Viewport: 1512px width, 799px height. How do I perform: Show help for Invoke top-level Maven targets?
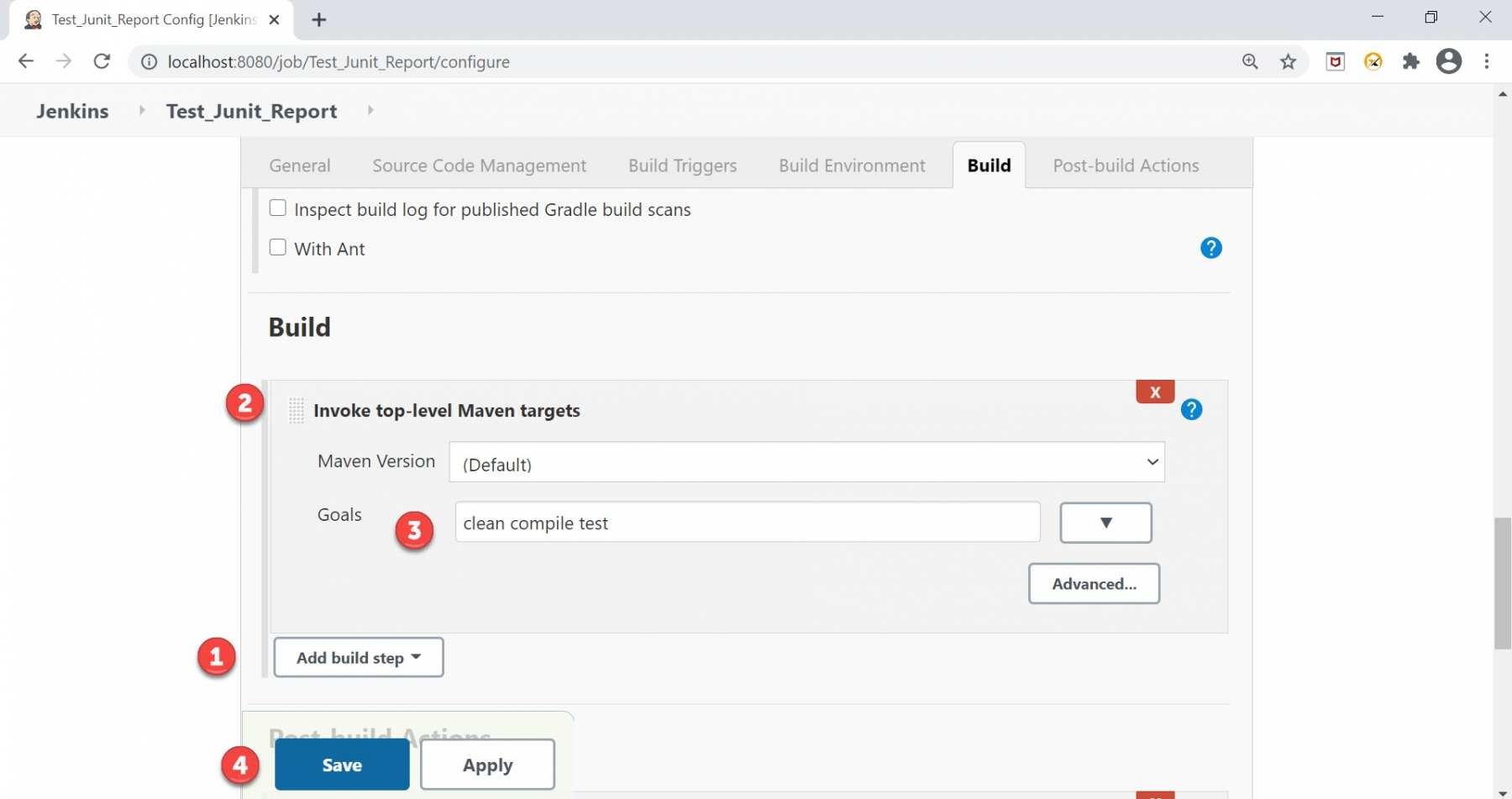point(1191,409)
